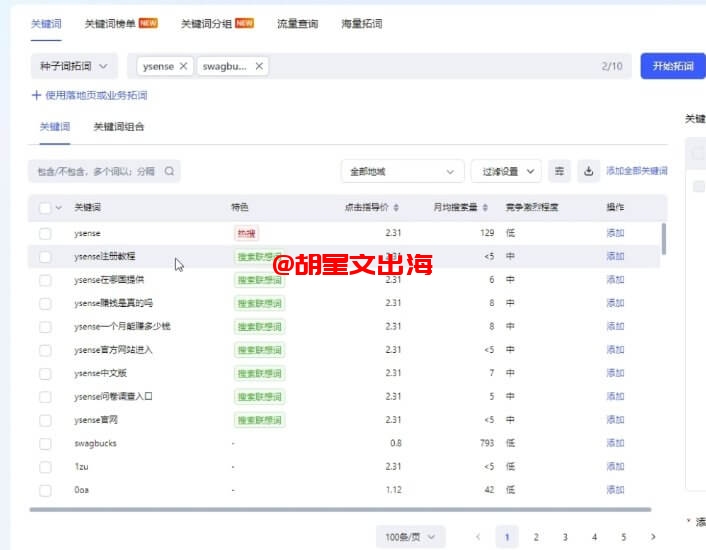Switch to the 流量查询 tab
This screenshot has width=706, height=550.
pos(298,24)
